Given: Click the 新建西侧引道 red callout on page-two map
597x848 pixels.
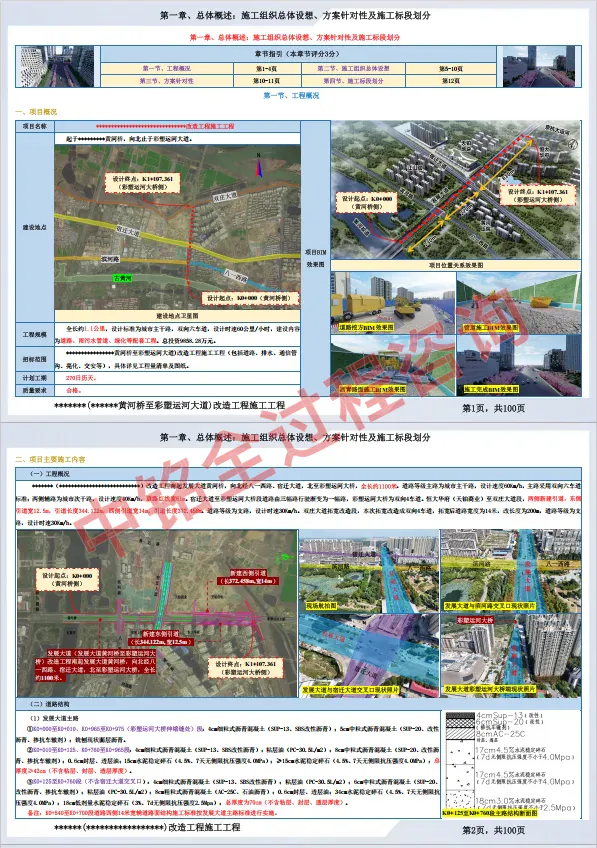Looking at the screenshot, I should click(x=248, y=577).
